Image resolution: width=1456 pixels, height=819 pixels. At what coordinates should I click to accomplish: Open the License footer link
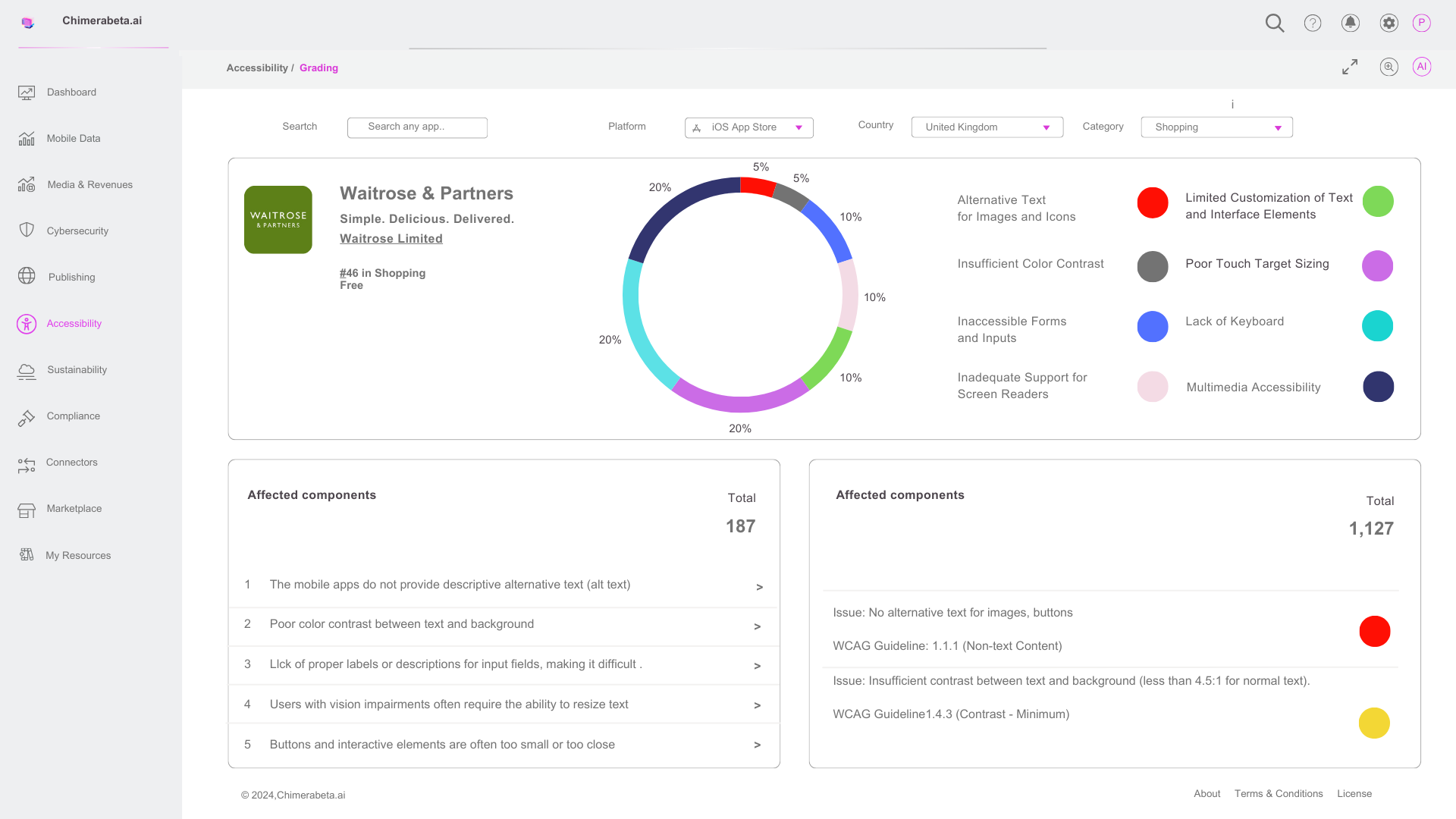tap(1354, 794)
